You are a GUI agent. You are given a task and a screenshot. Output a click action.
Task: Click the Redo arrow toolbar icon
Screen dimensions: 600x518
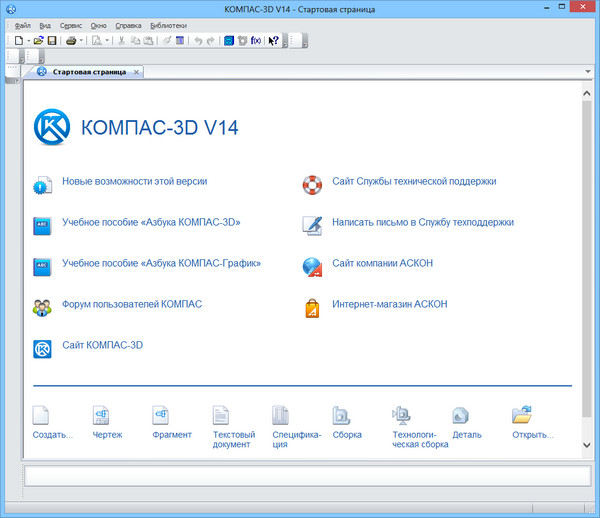click(210, 40)
